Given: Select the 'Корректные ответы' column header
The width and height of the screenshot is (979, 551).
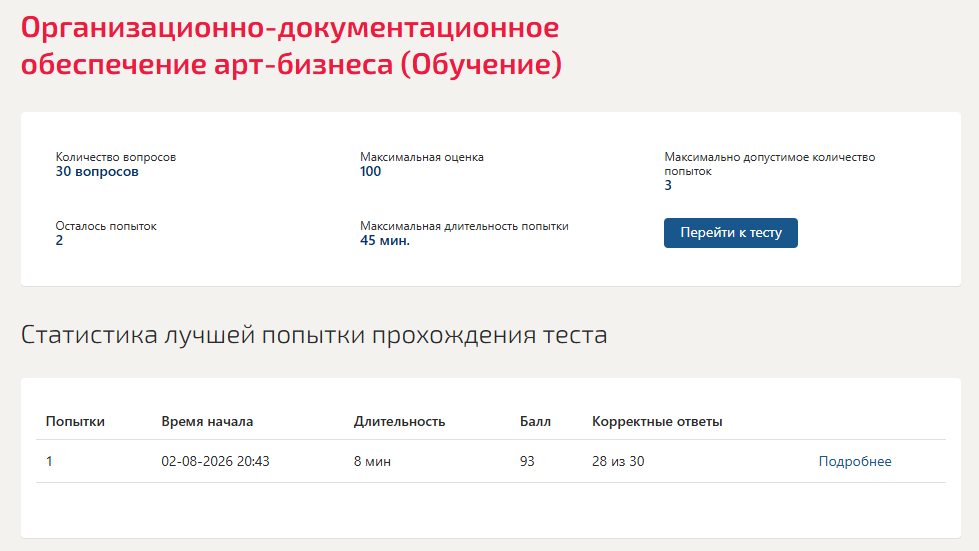Looking at the screenshot, I should pyautogui.click(x=657, y=421).
